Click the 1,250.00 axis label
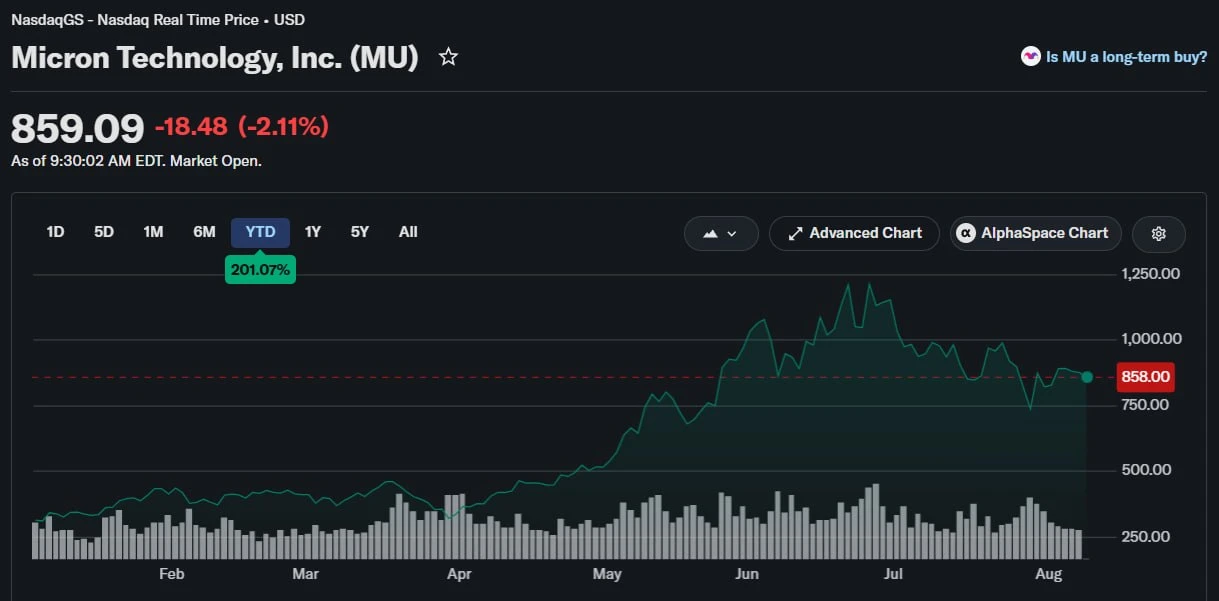Image resolution: width=1219 pixels, height=601 pixels. [x=1151, y=273]
